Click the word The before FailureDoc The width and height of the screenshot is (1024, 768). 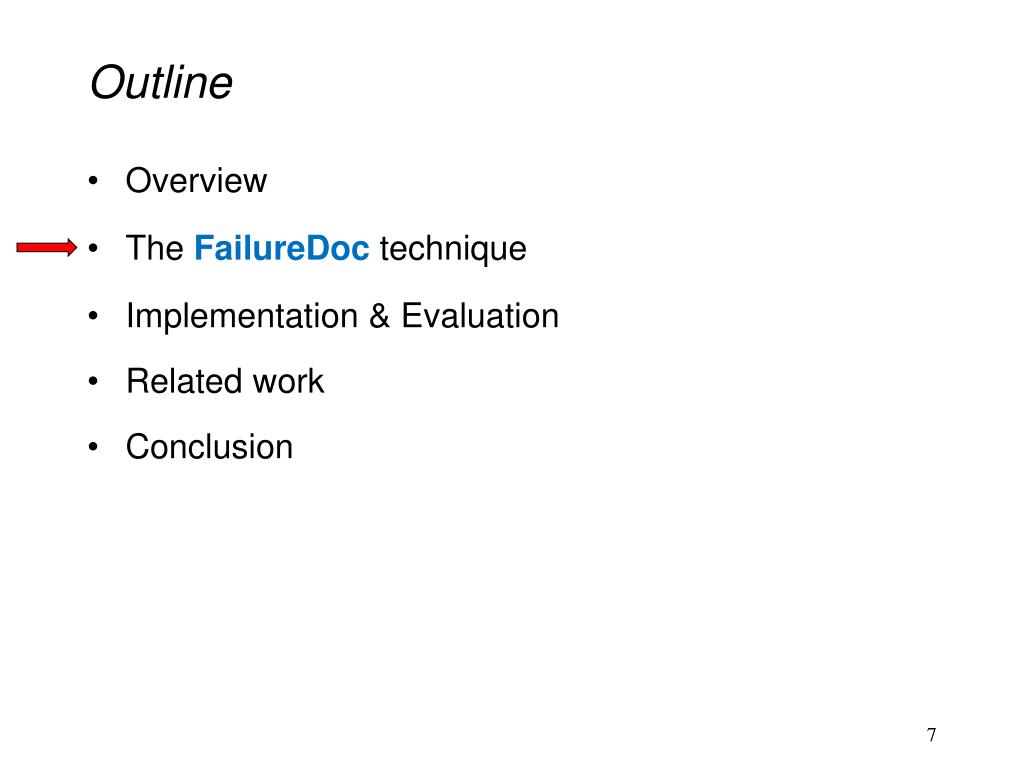point(154,248)
